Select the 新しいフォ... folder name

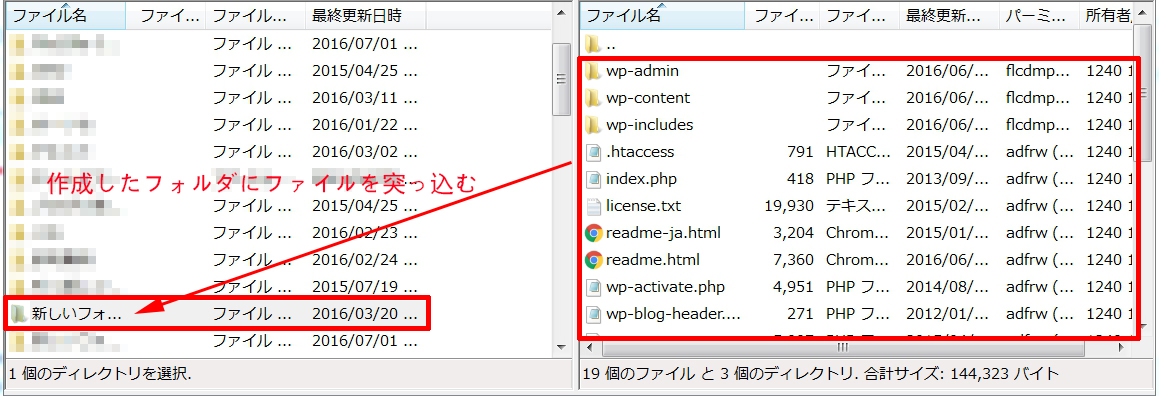(77, 314)
